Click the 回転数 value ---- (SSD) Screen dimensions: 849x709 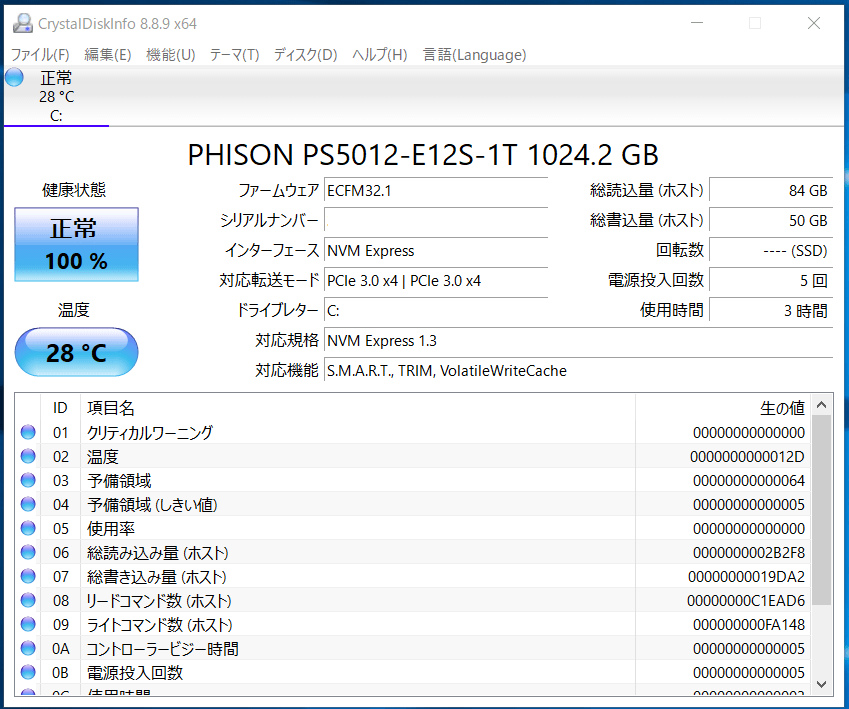(770, 251)
